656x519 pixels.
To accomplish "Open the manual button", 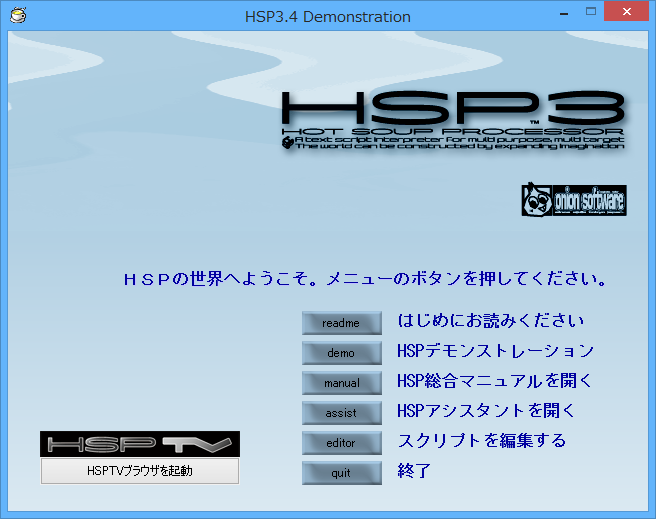I will tap(342, 383).
